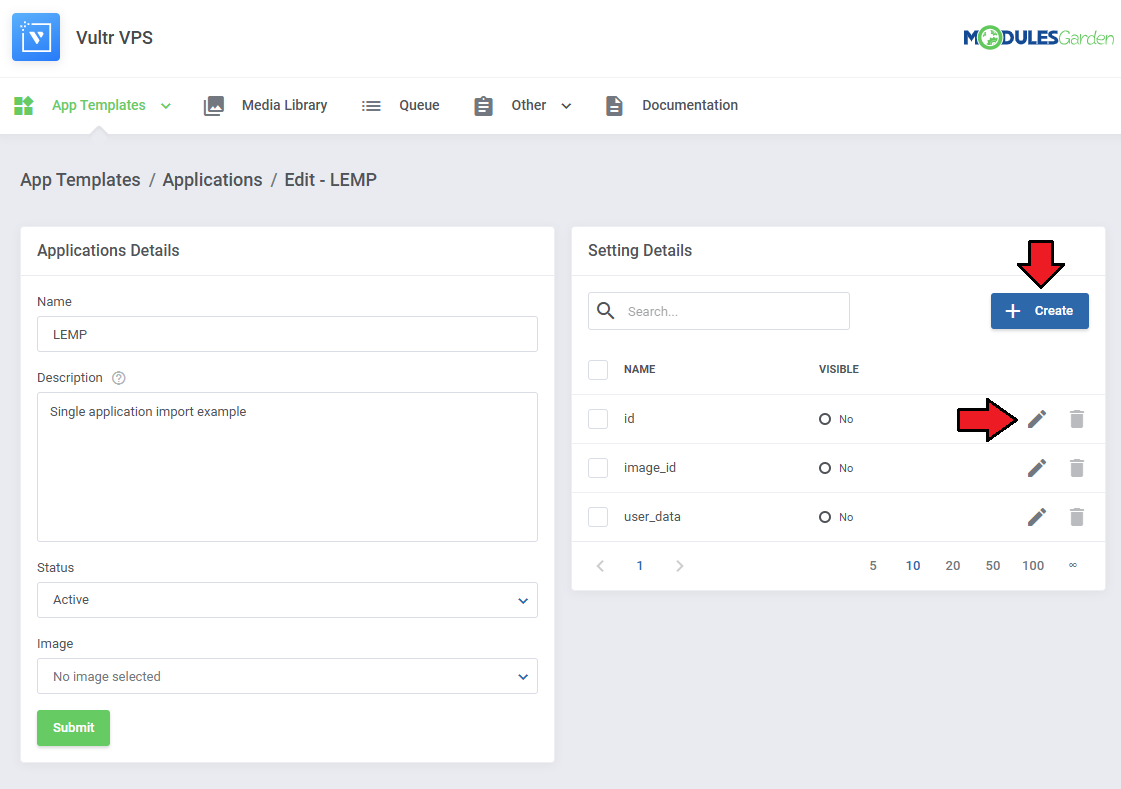The width and height of the screenshot is (1121, 789).
Task: Click the 'image_id' setting name
Action: coord(650,468)
